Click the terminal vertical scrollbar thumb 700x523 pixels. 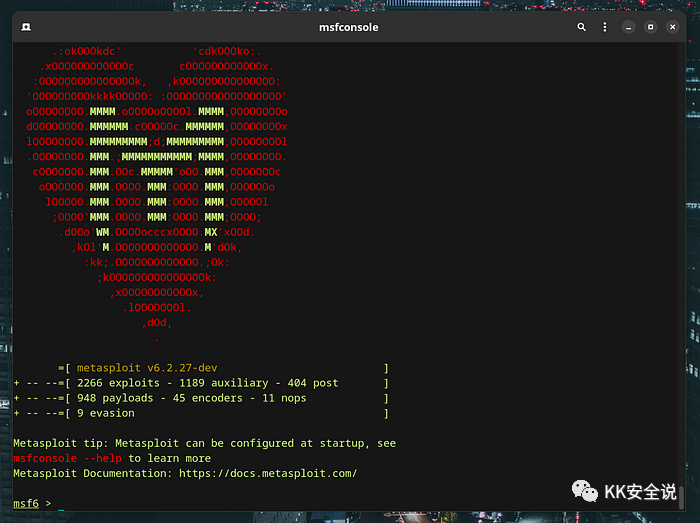point(681,497)
